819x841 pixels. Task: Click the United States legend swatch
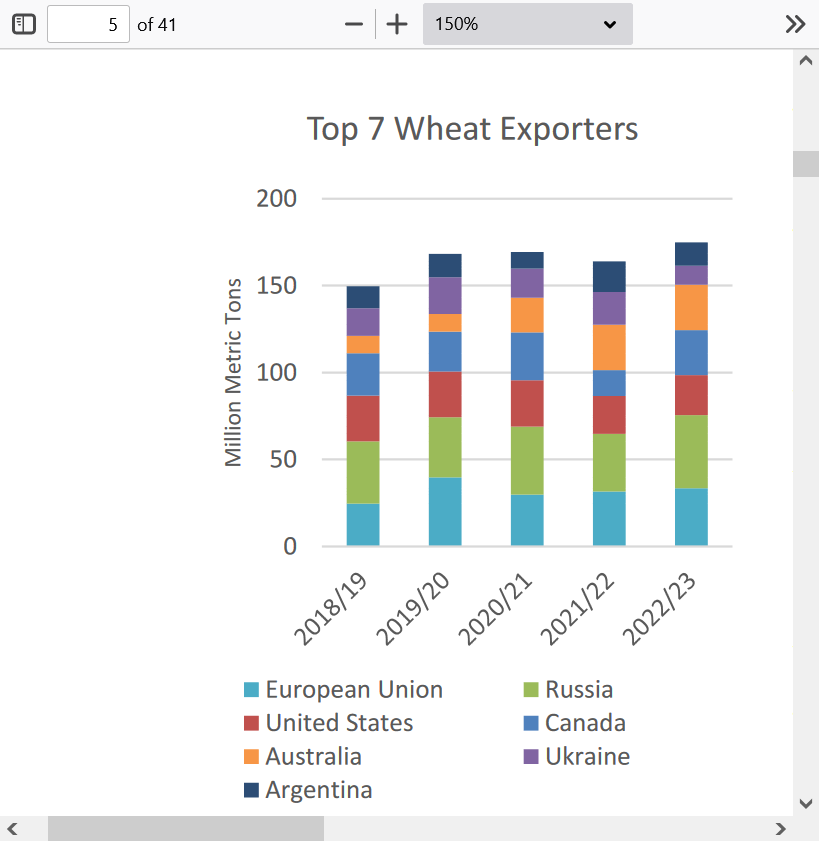coord(251,723)
